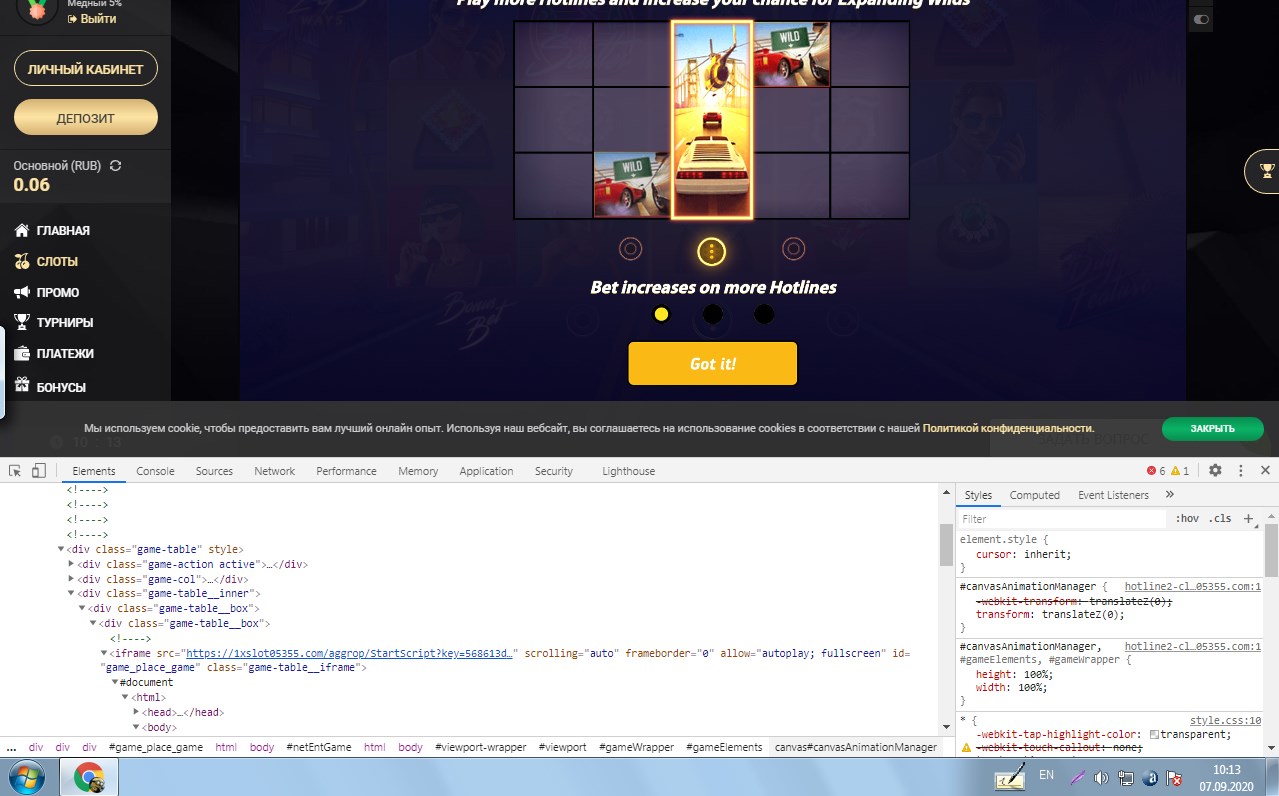Screen dimensions: 1279x796
Task: Click the ГЛАВНАЯ home icon
Action: pos(22,230)
